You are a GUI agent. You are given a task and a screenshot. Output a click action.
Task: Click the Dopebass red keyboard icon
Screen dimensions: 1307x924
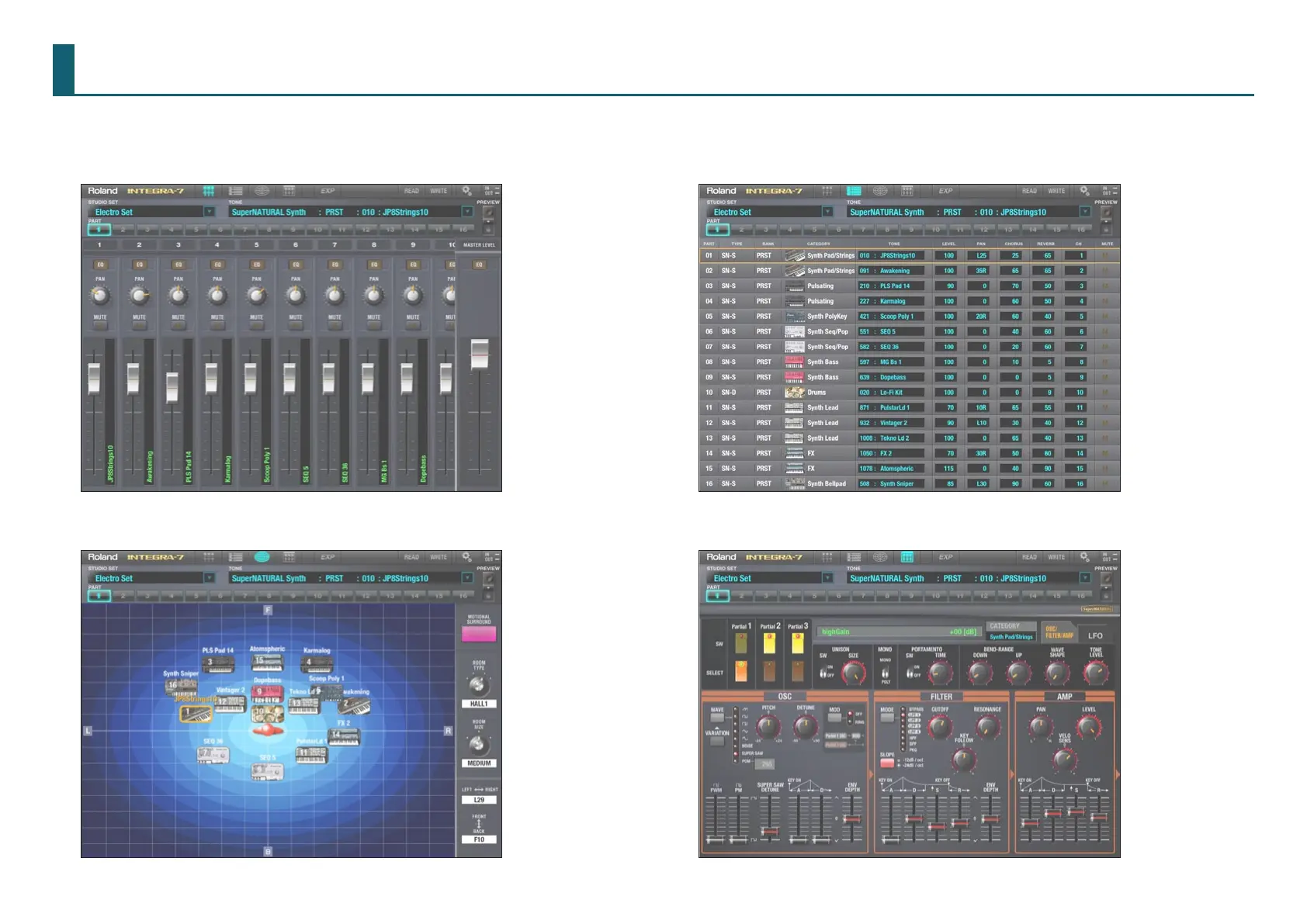pos(267,693)
